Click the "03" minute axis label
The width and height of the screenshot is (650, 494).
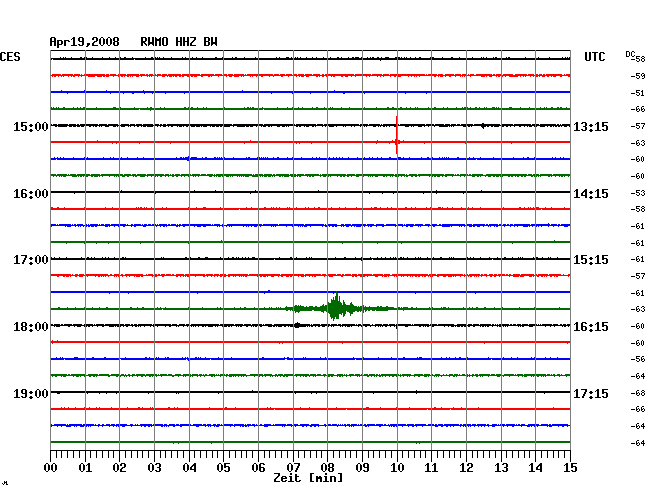(154, 468)
